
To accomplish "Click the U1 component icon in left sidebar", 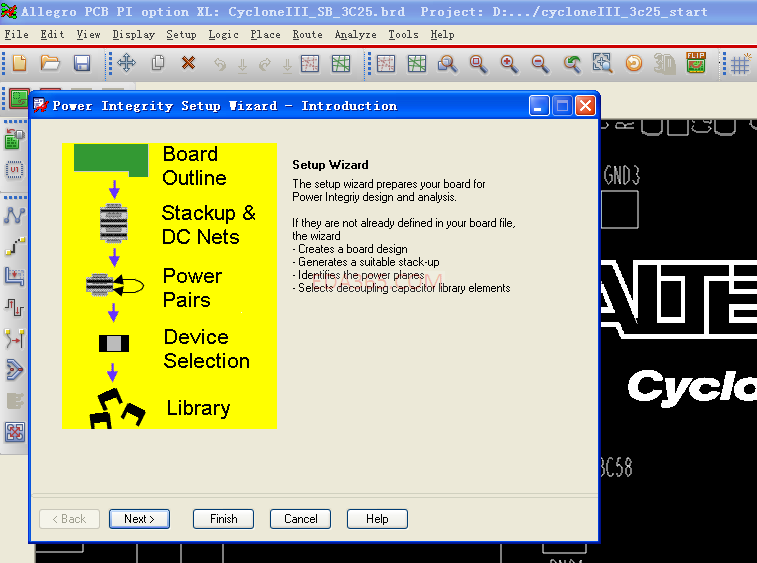I will coord(14,170).
